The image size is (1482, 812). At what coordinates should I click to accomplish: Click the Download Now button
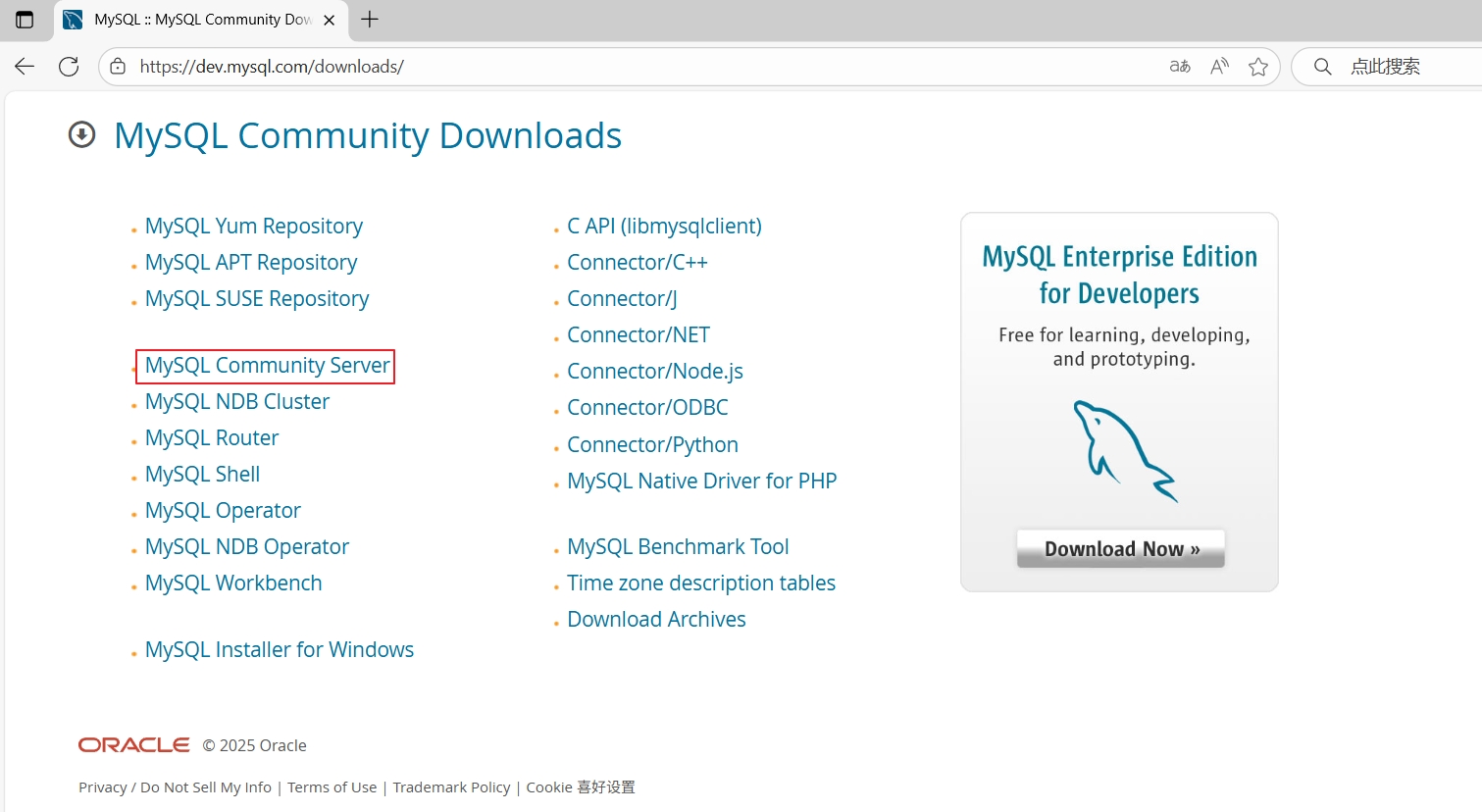point(1121,549)
